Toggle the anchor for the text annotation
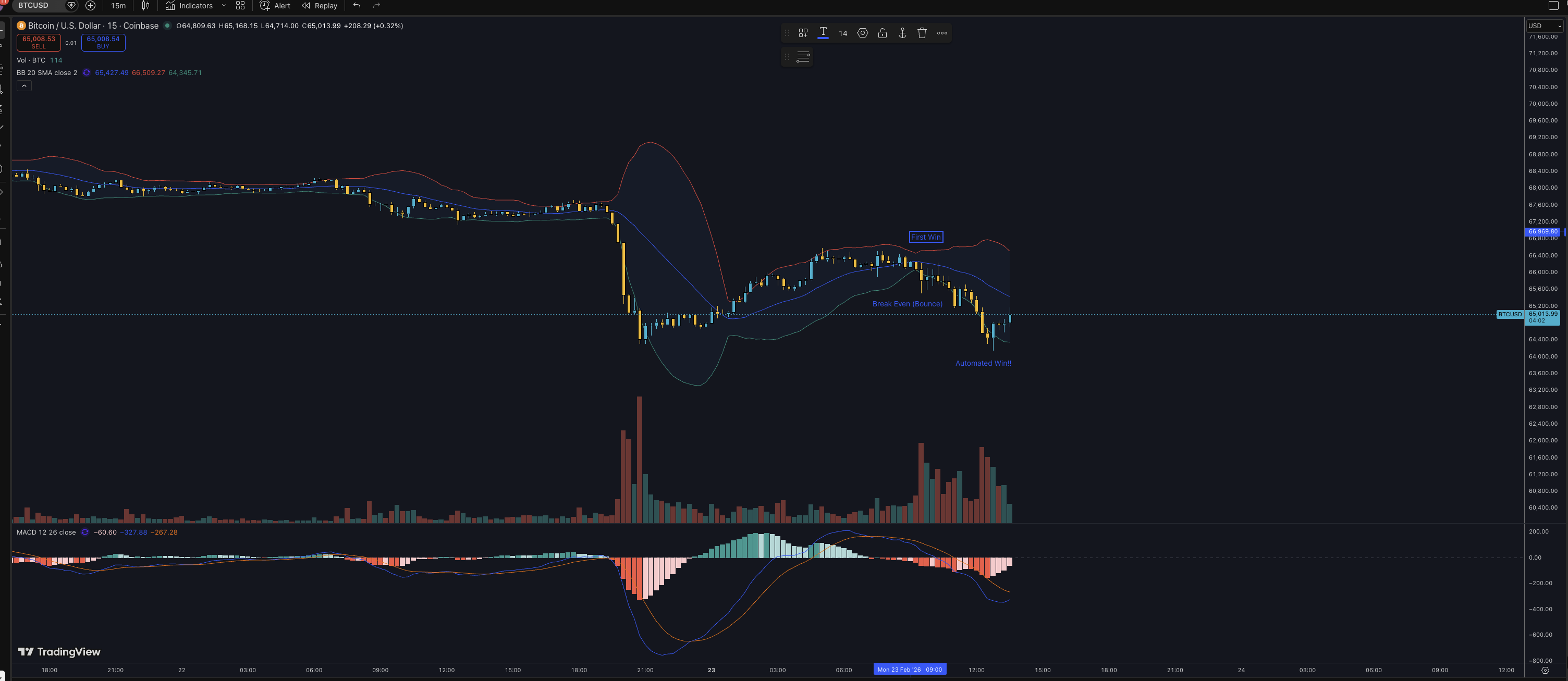 [x=901, y=33]
